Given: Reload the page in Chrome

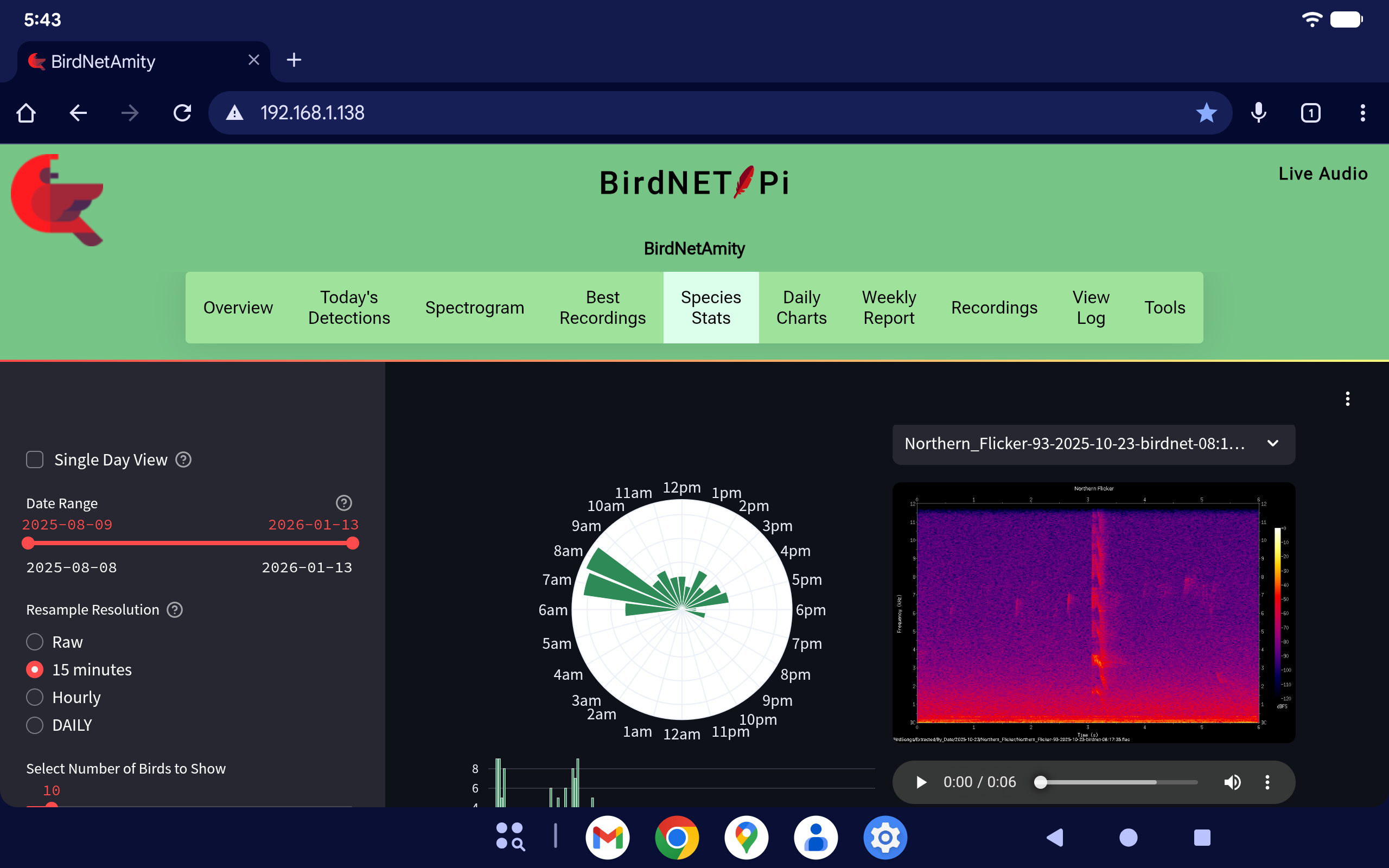Looking at the screenshot, I should 182,113.
